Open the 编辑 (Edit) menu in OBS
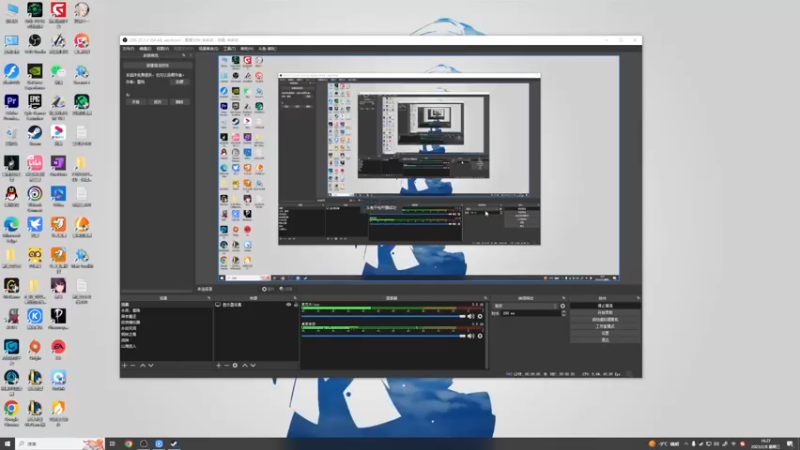The width and height of the screenshot is (800, 450). (145, 49)
